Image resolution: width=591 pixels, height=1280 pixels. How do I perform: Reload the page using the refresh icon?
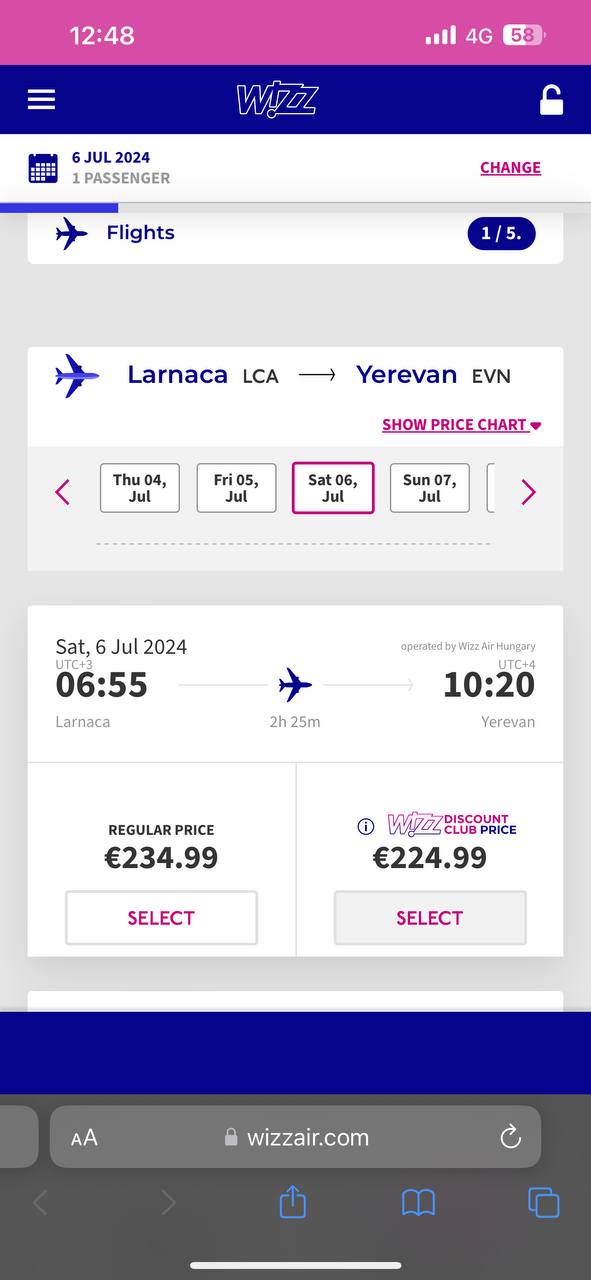[510, 1137]
